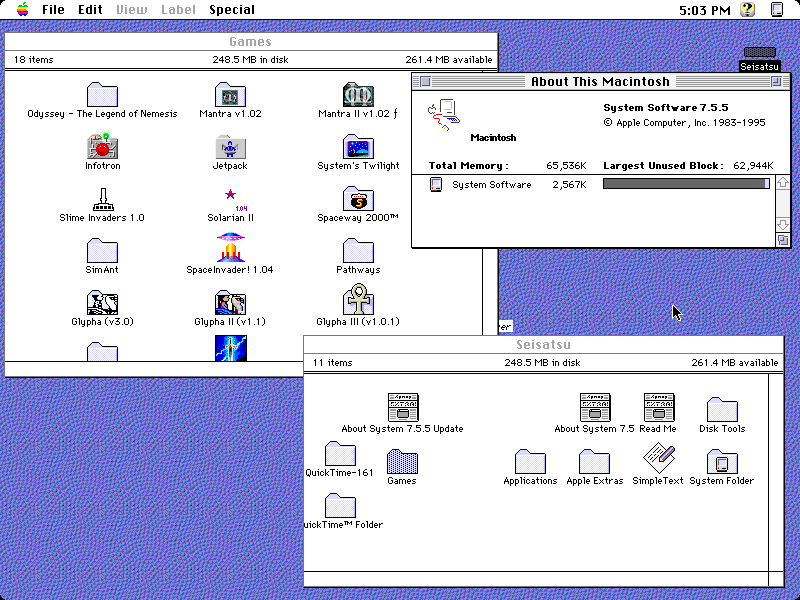Viewport: 800px width, 600px height.
Task: Click the down arrow in About This Macintosh scrollbar
Action: pos(783,224)
